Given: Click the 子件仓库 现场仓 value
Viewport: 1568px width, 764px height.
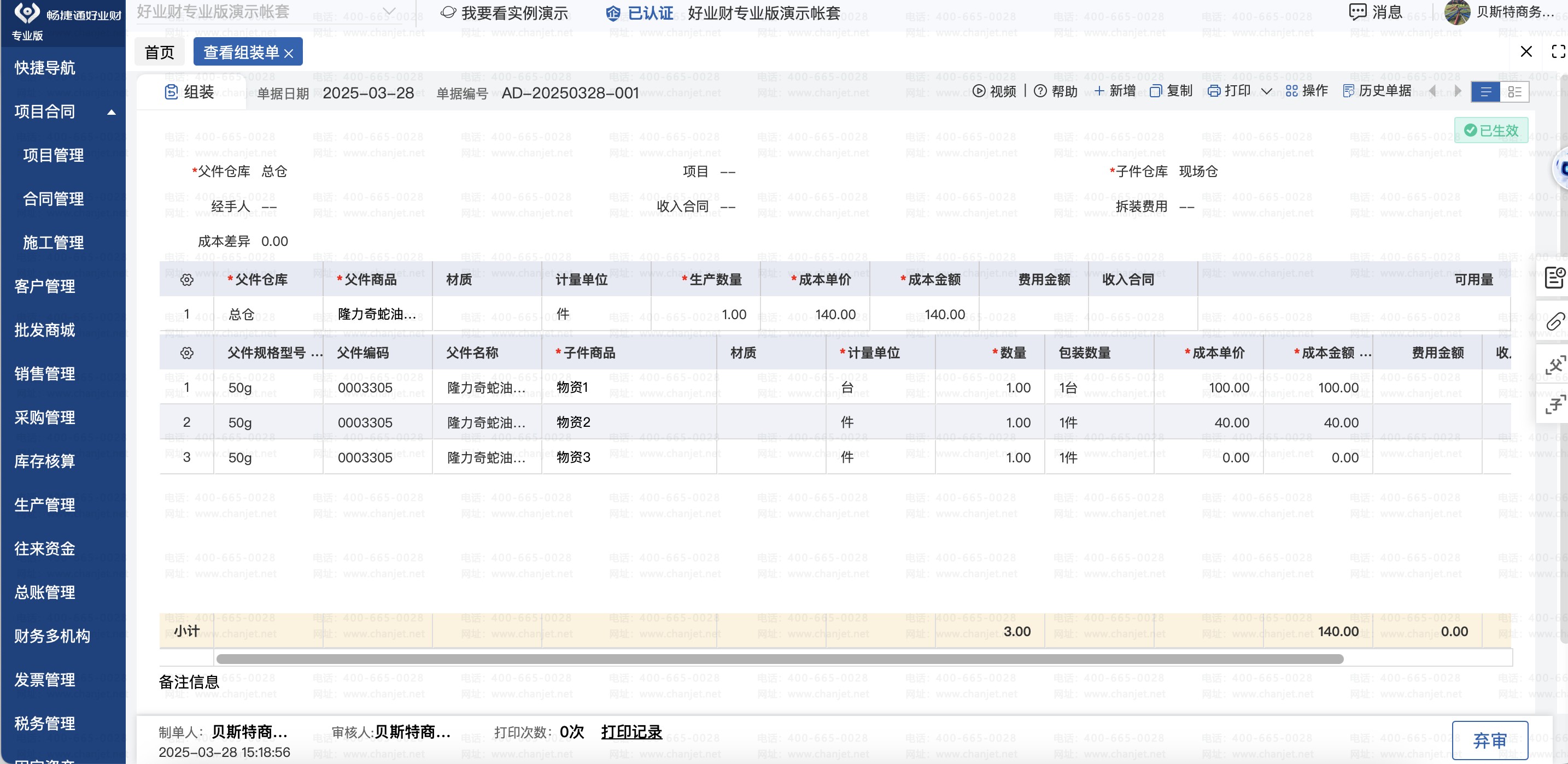Looking at the screenshot, I should pos(1198,172).
